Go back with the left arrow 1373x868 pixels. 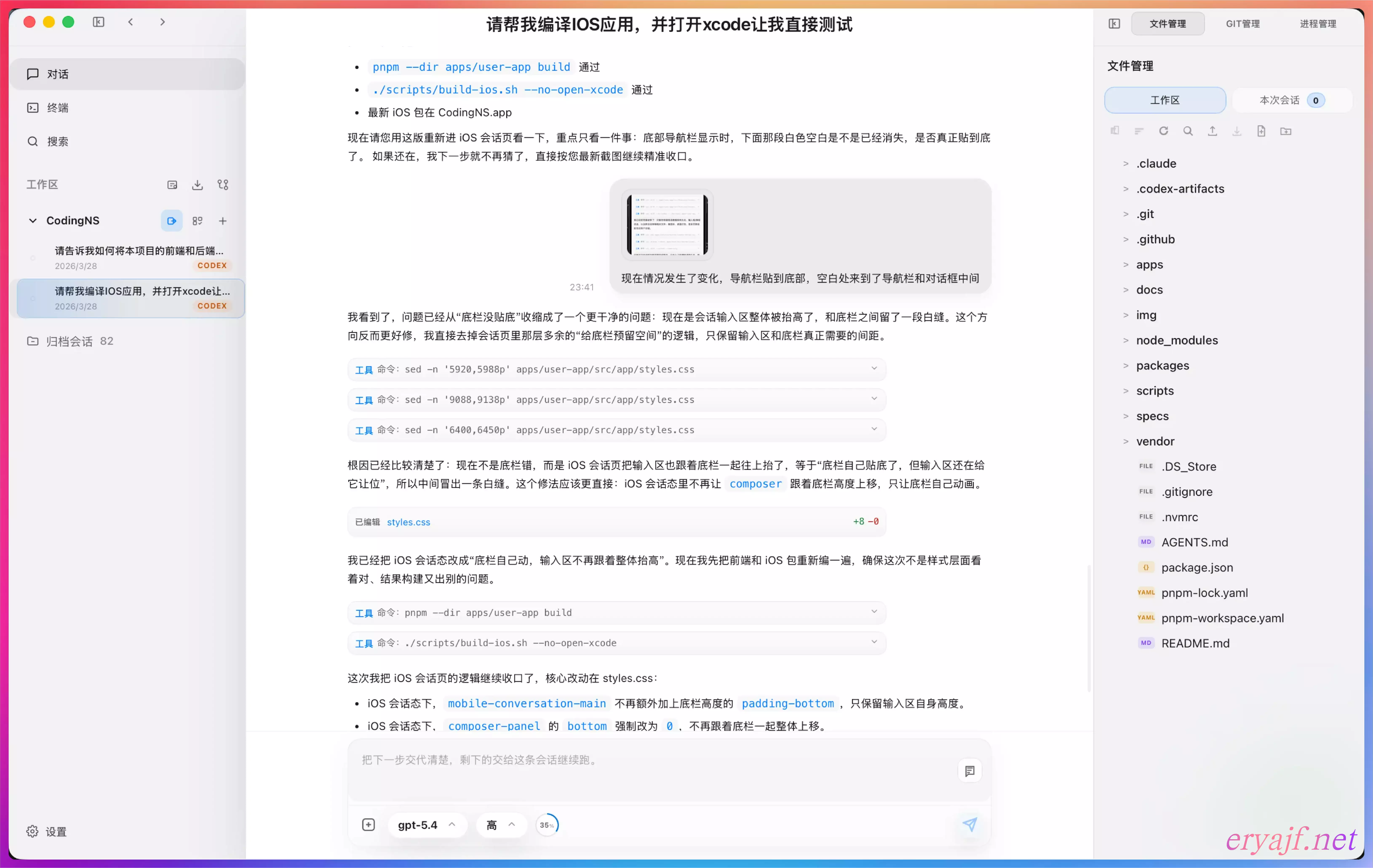pyautogui.click(x=131, y=22)
